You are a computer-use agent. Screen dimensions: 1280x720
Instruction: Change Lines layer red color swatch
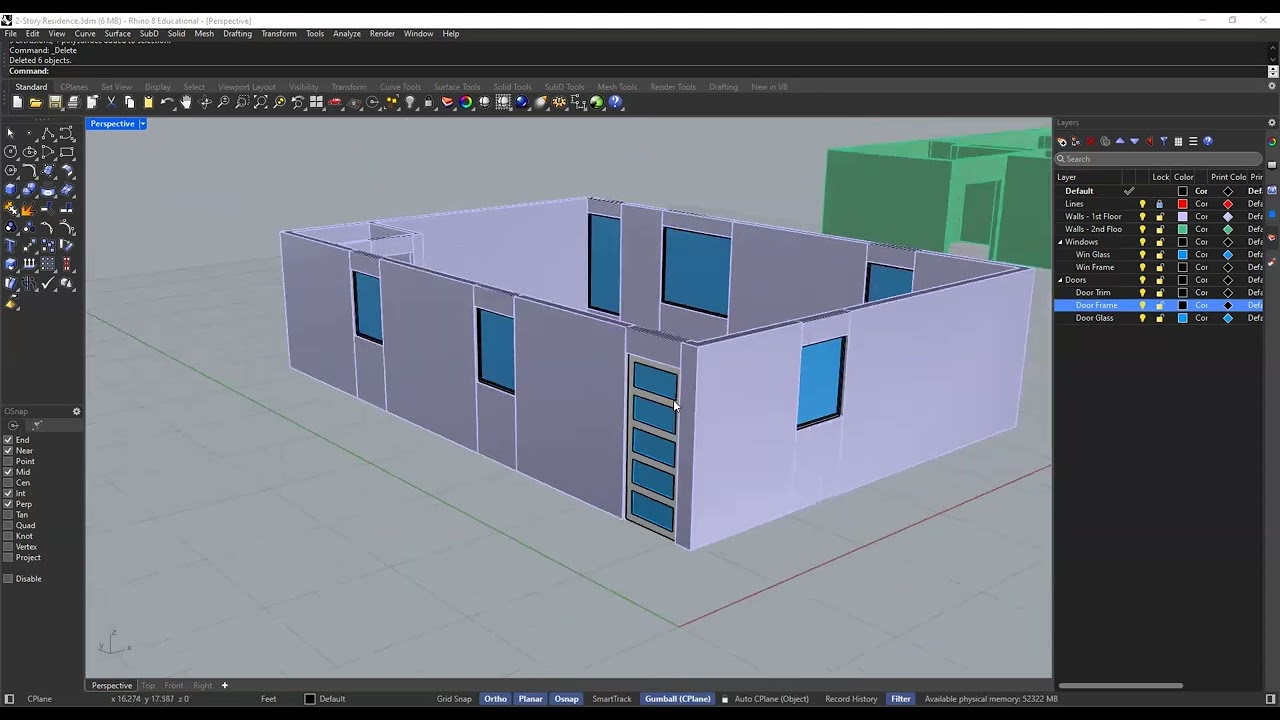coord(1182,204)
